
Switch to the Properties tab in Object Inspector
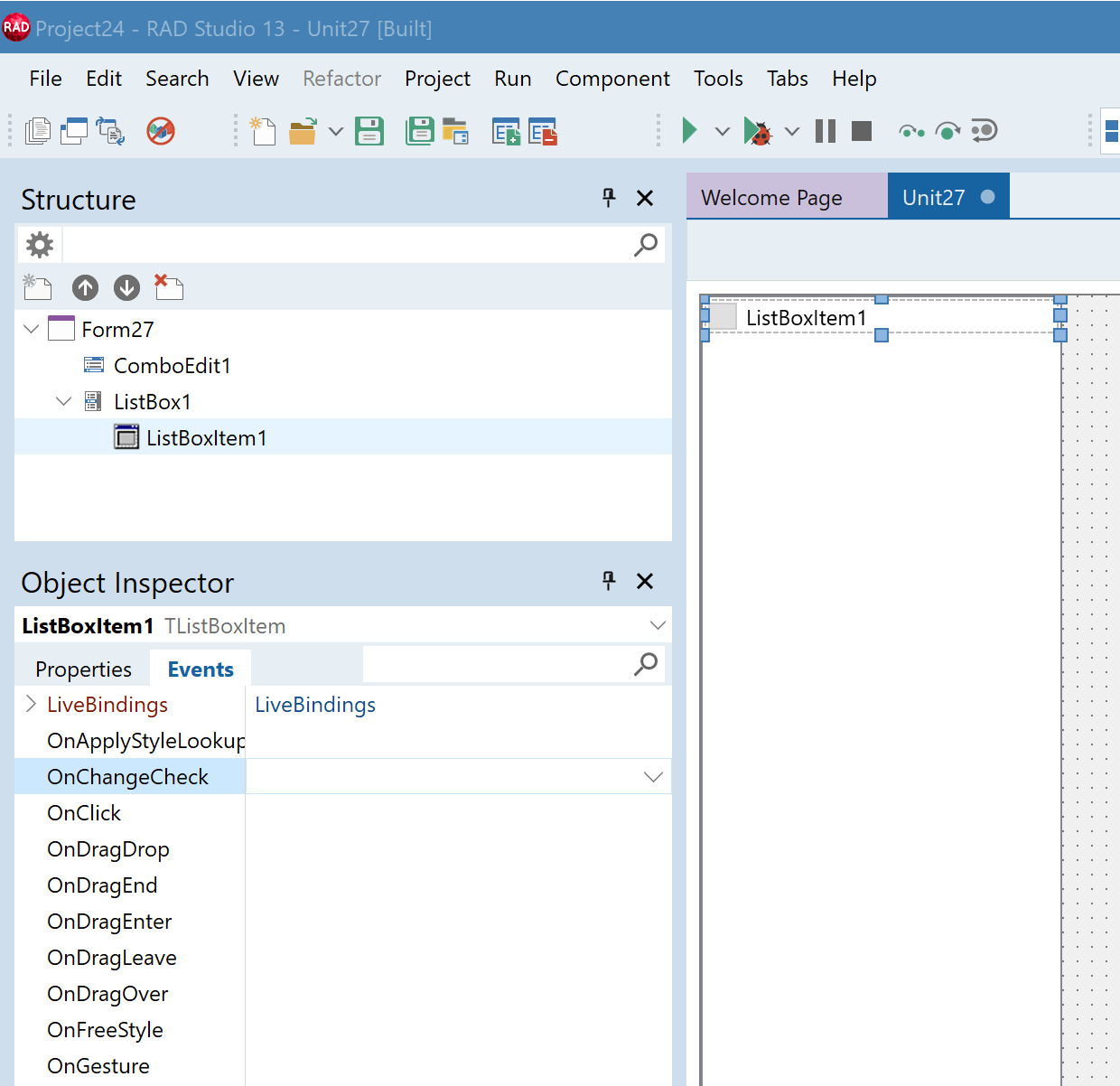pos(83,669)
